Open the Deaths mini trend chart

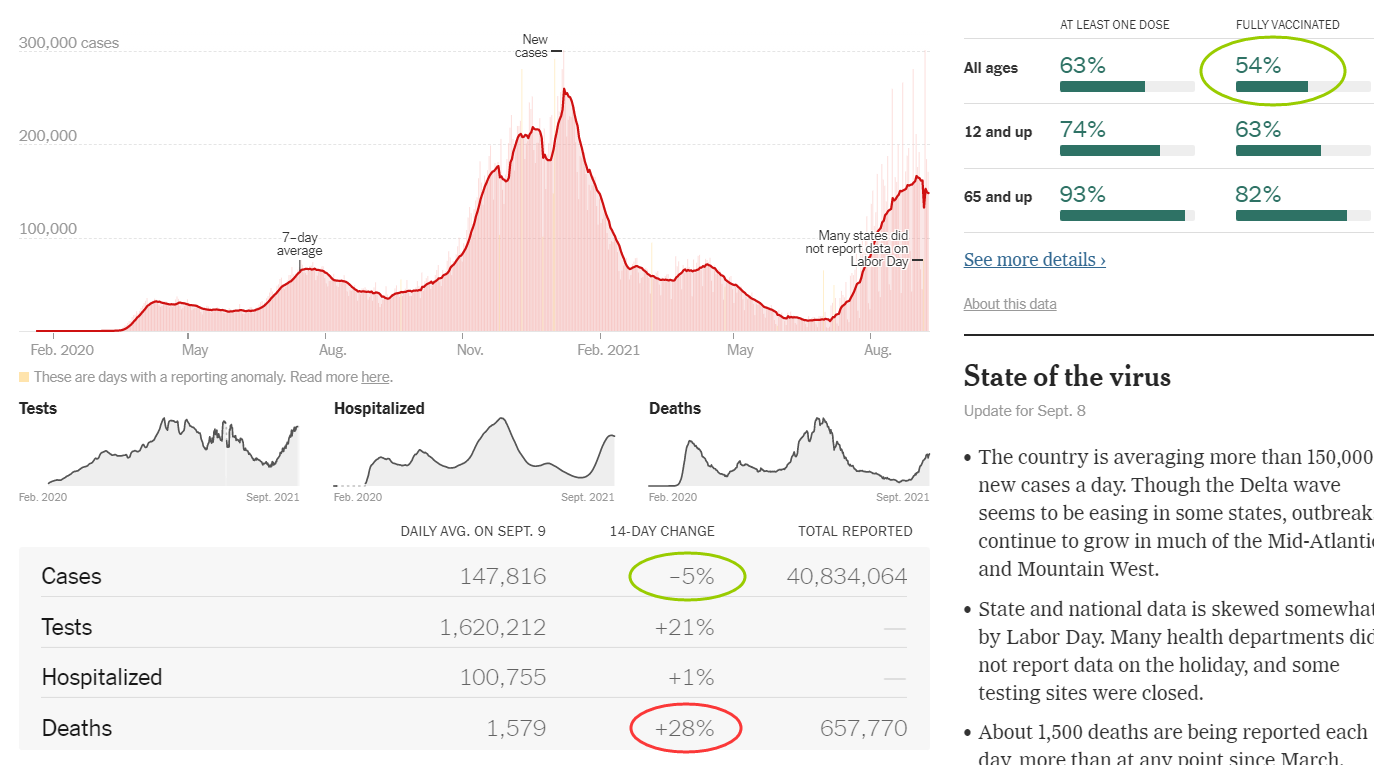click(789, 452)
